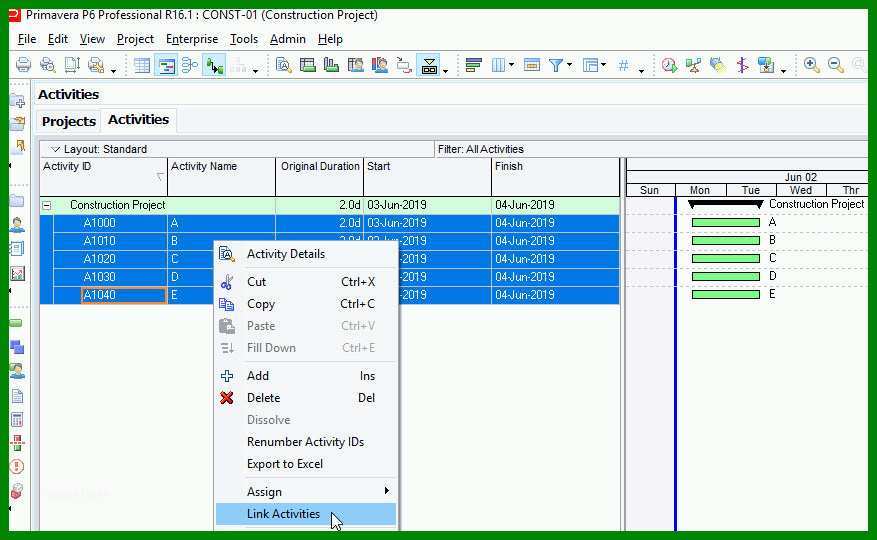Open the Enterprise menu

192,39
